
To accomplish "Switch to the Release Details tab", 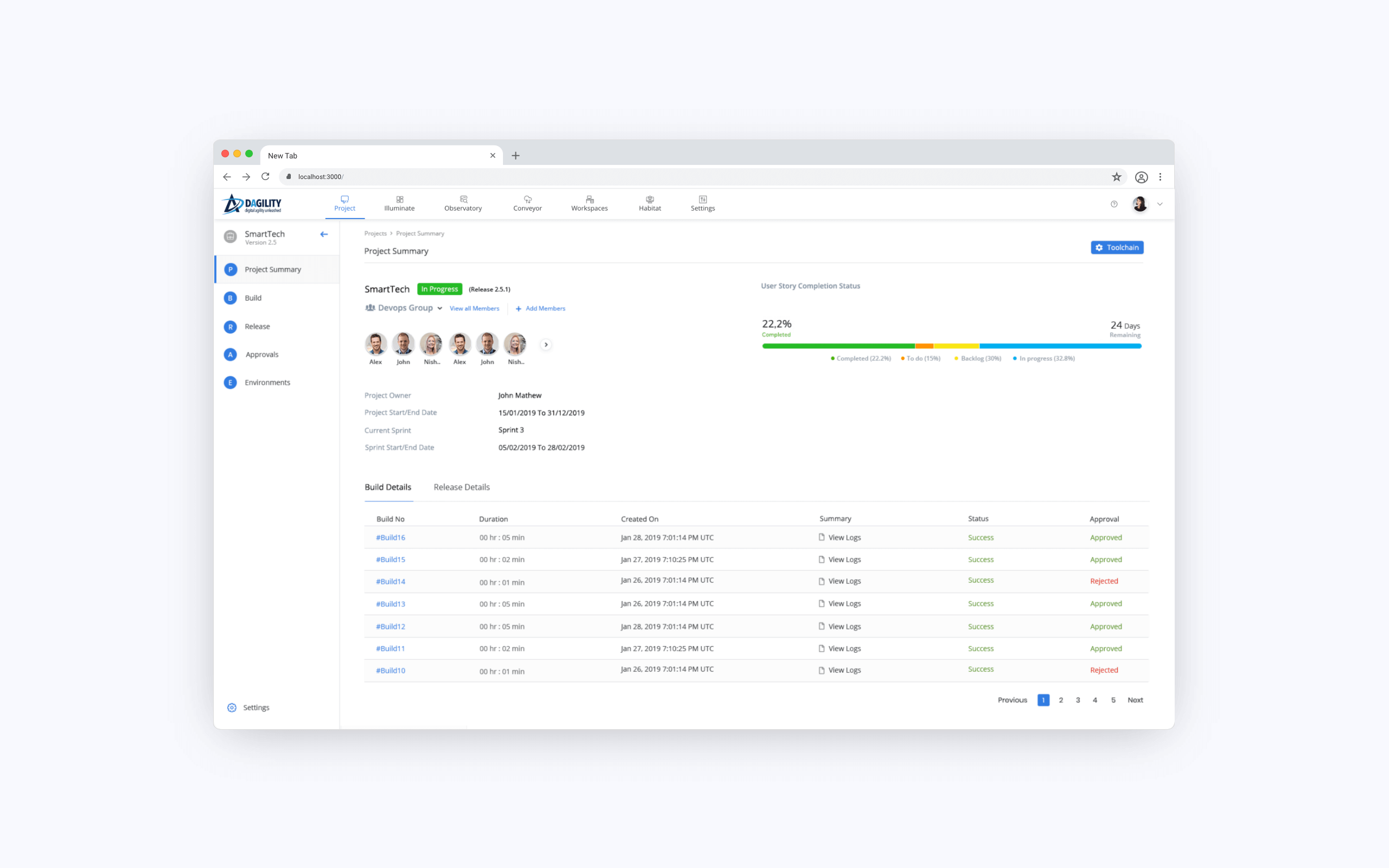I will pyautogui.click(x=462, y=487).
